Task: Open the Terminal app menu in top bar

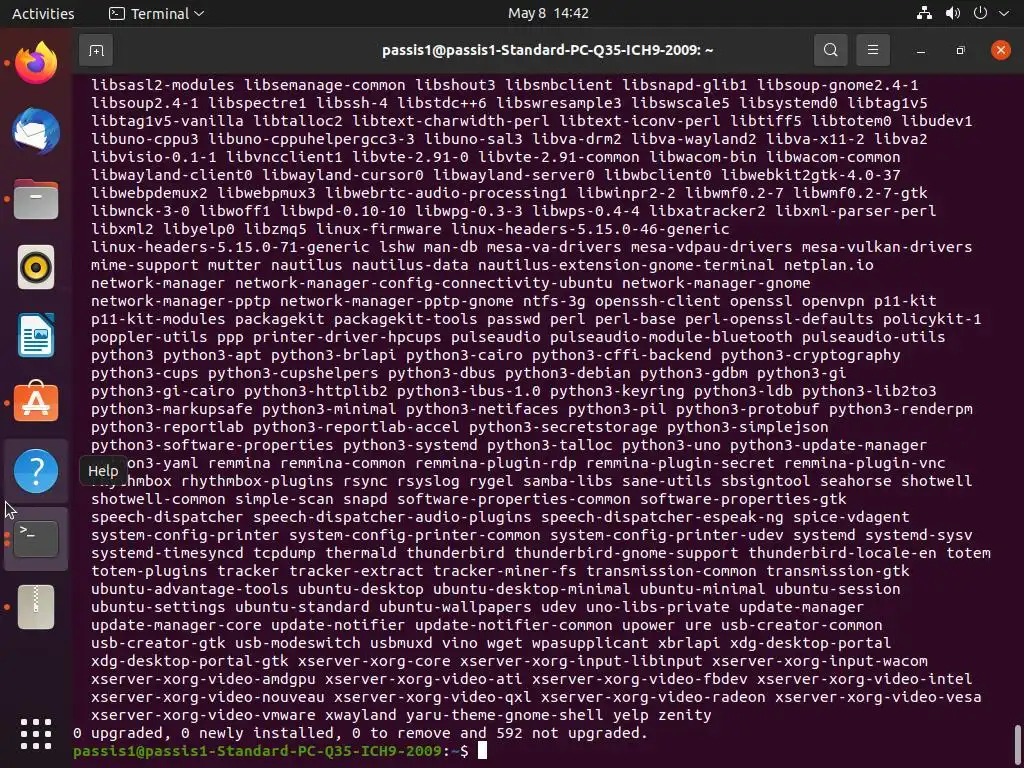Action: (157, 13)
